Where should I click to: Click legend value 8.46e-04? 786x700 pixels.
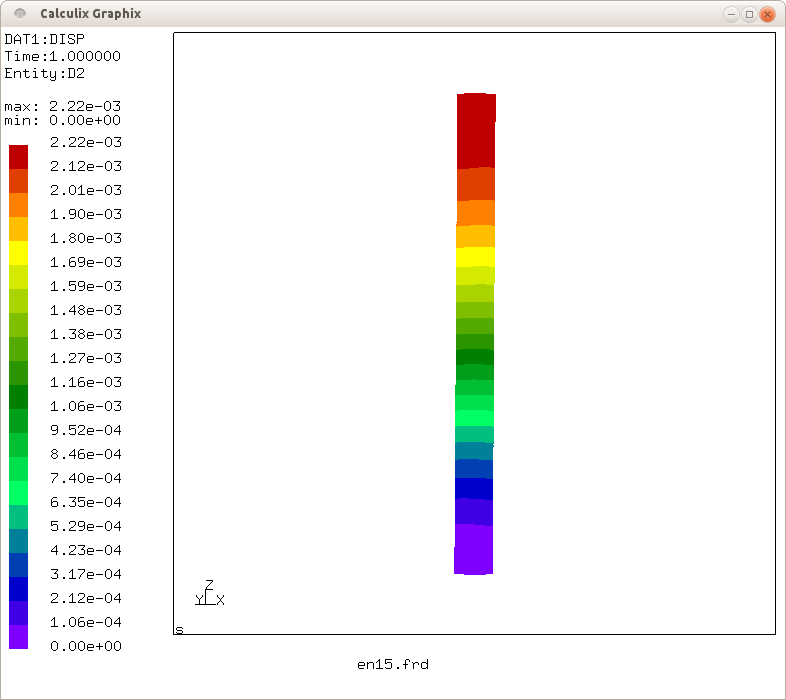click(86, 454)
